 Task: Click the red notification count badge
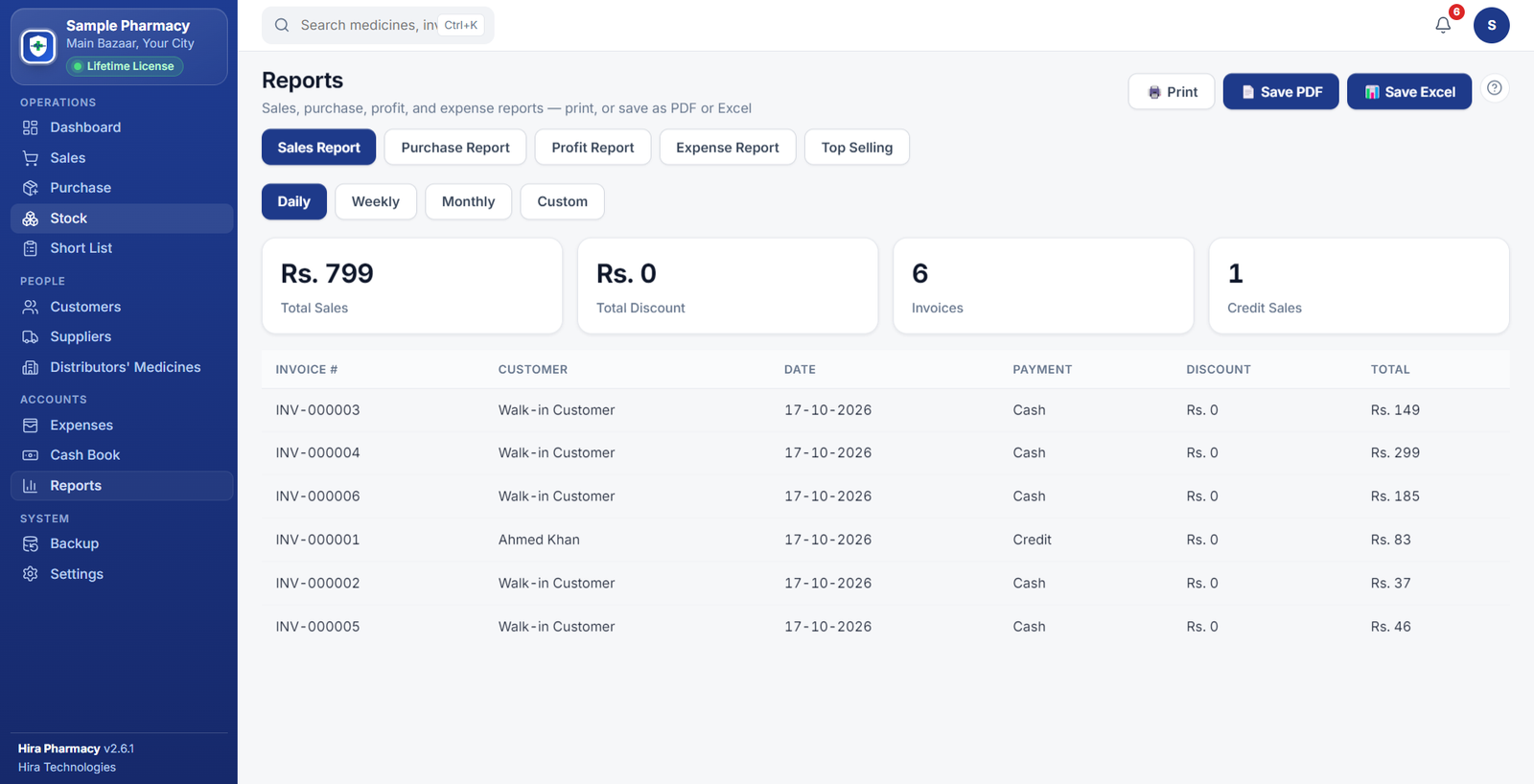pyautogui.click(x=1456, y=12)
